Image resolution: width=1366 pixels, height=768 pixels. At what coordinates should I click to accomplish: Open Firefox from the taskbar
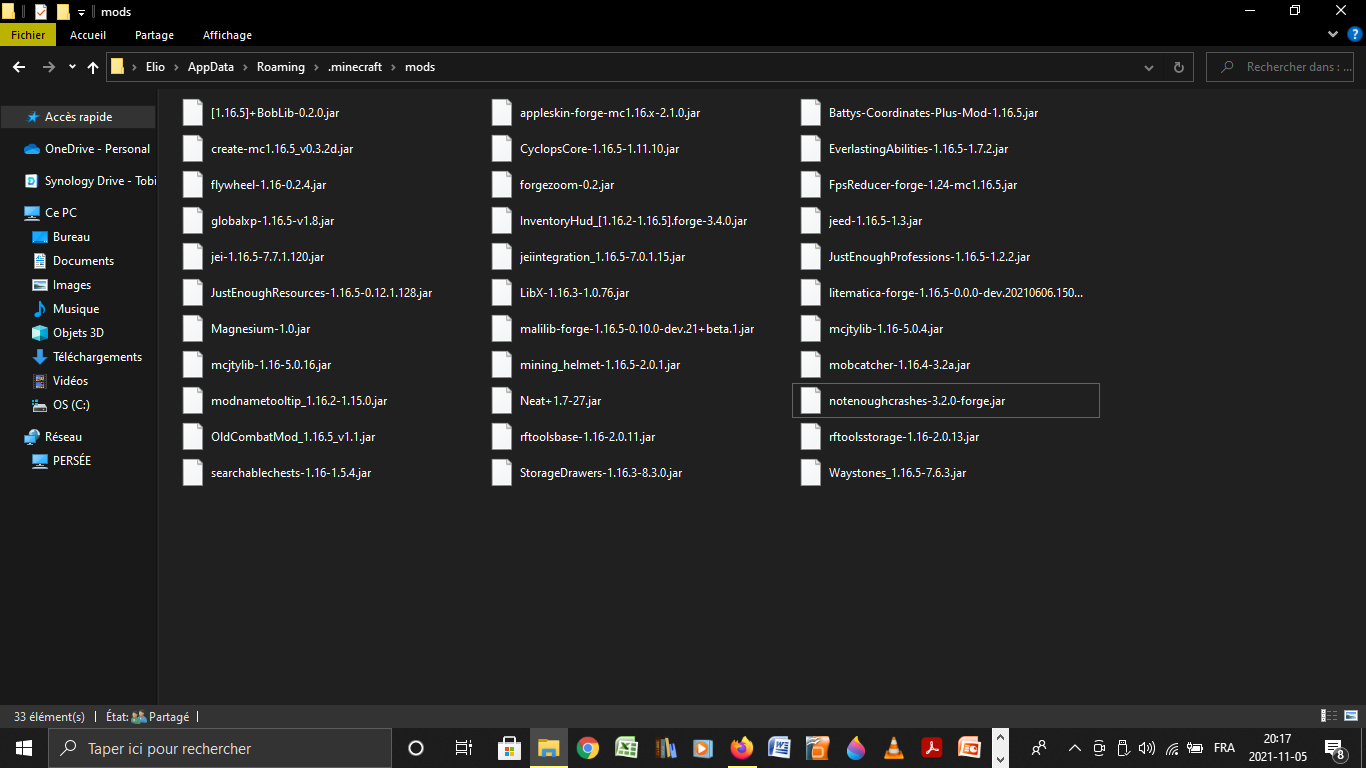click(741, 748)
